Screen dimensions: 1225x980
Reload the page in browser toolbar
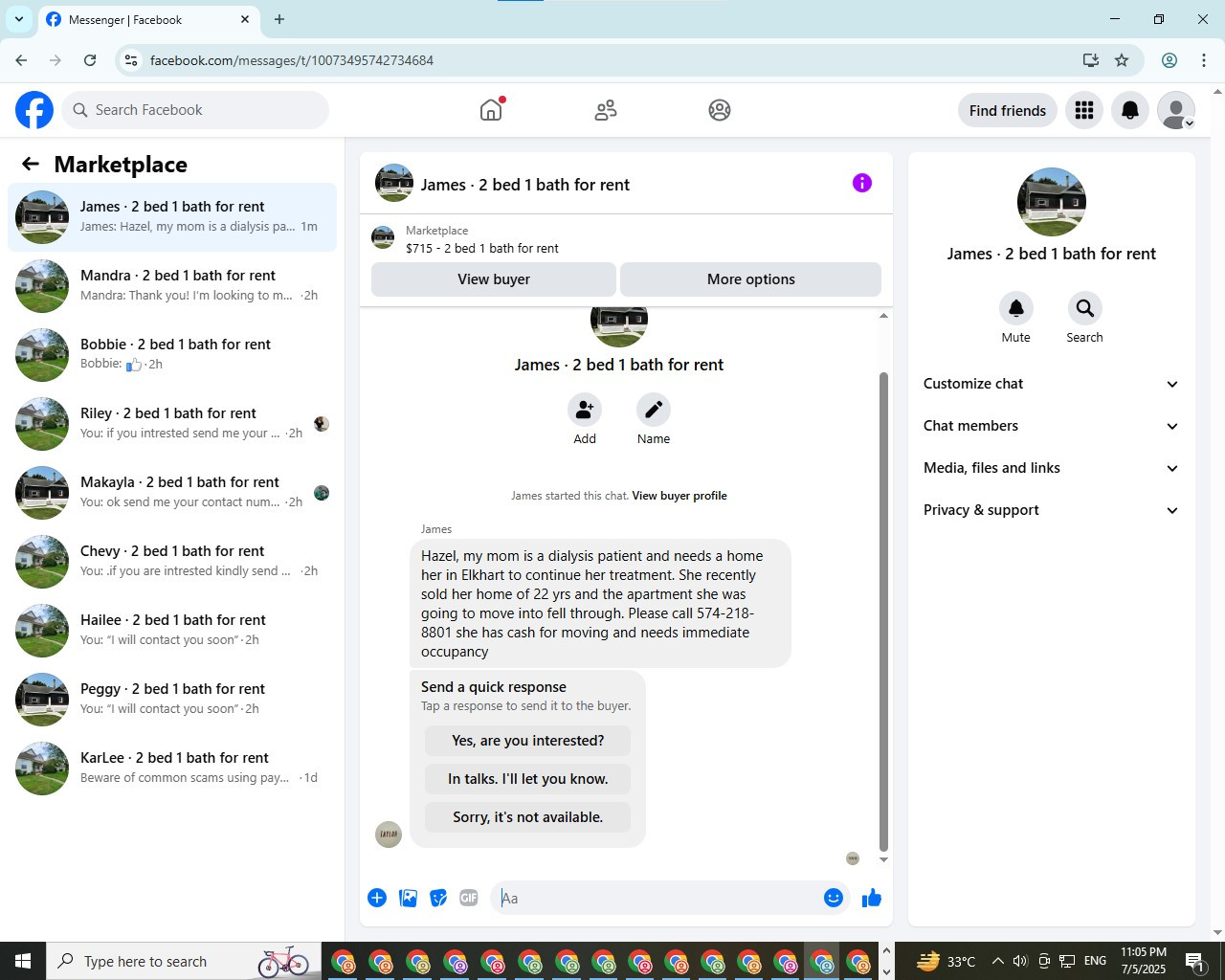(x=90, y=60)
